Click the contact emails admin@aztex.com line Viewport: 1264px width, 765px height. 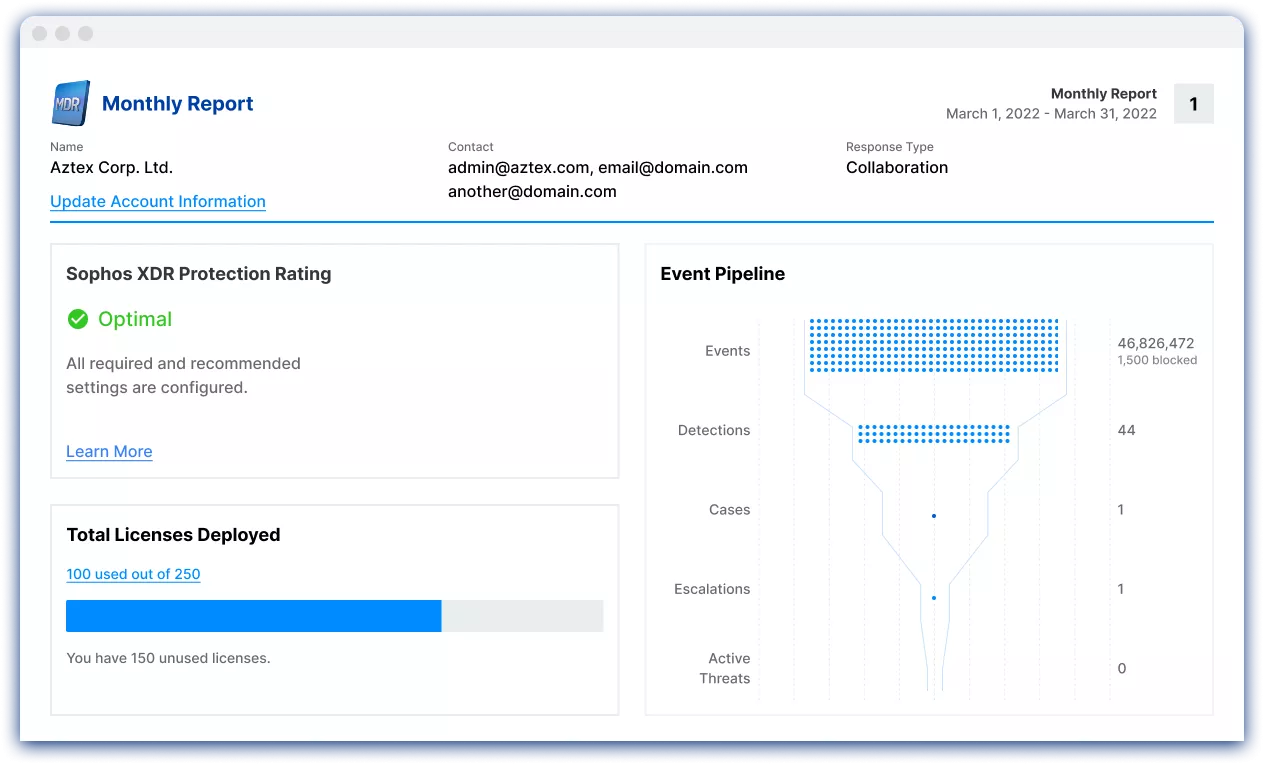[x=598, y=167]
